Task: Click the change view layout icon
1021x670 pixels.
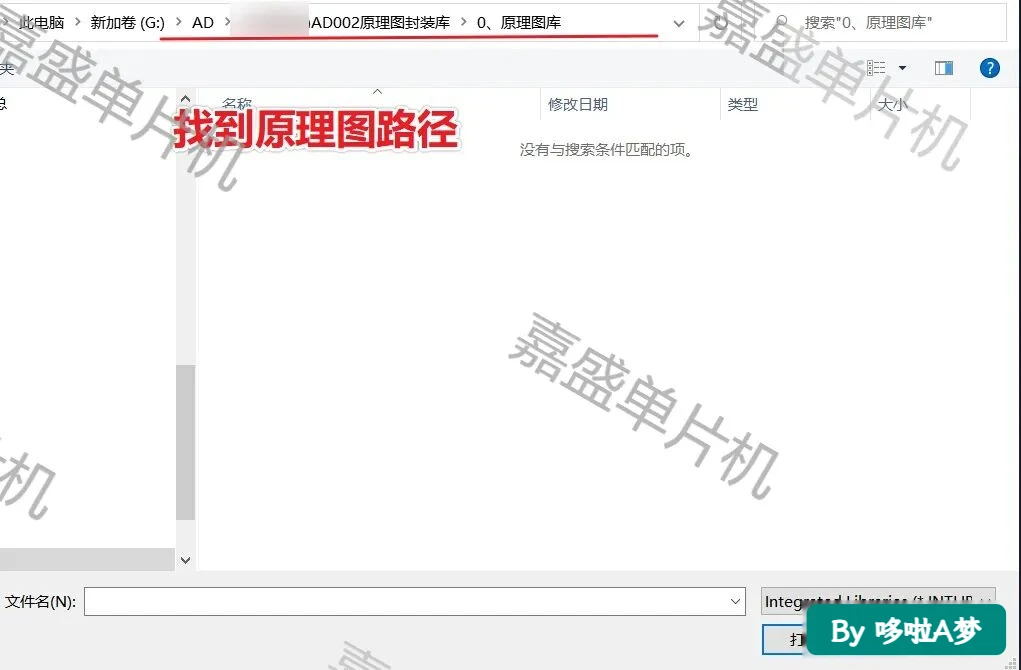Action: tap(876, 67)
